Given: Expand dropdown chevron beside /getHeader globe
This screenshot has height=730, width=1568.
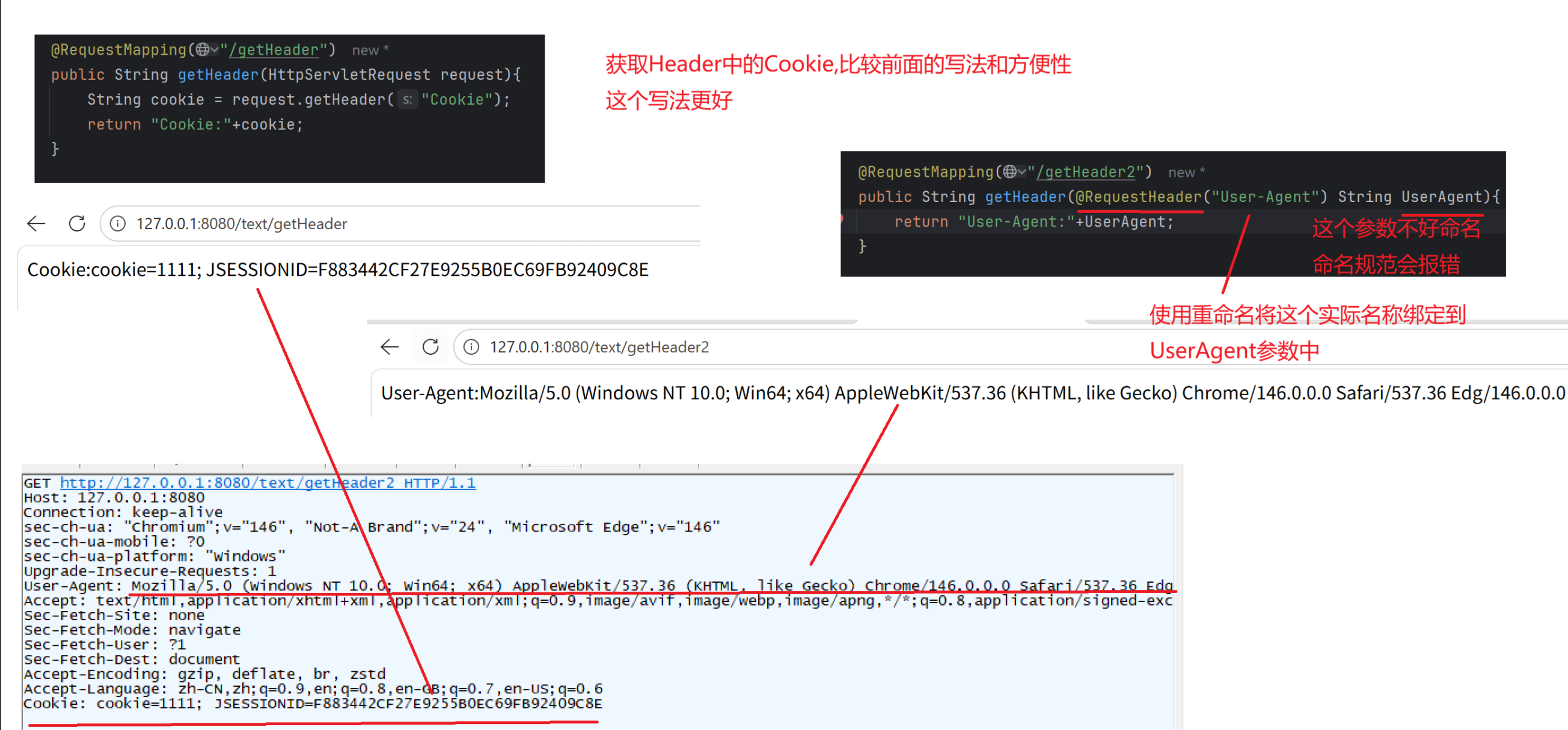Looking at the screenshot, I should tap(214, 50).
